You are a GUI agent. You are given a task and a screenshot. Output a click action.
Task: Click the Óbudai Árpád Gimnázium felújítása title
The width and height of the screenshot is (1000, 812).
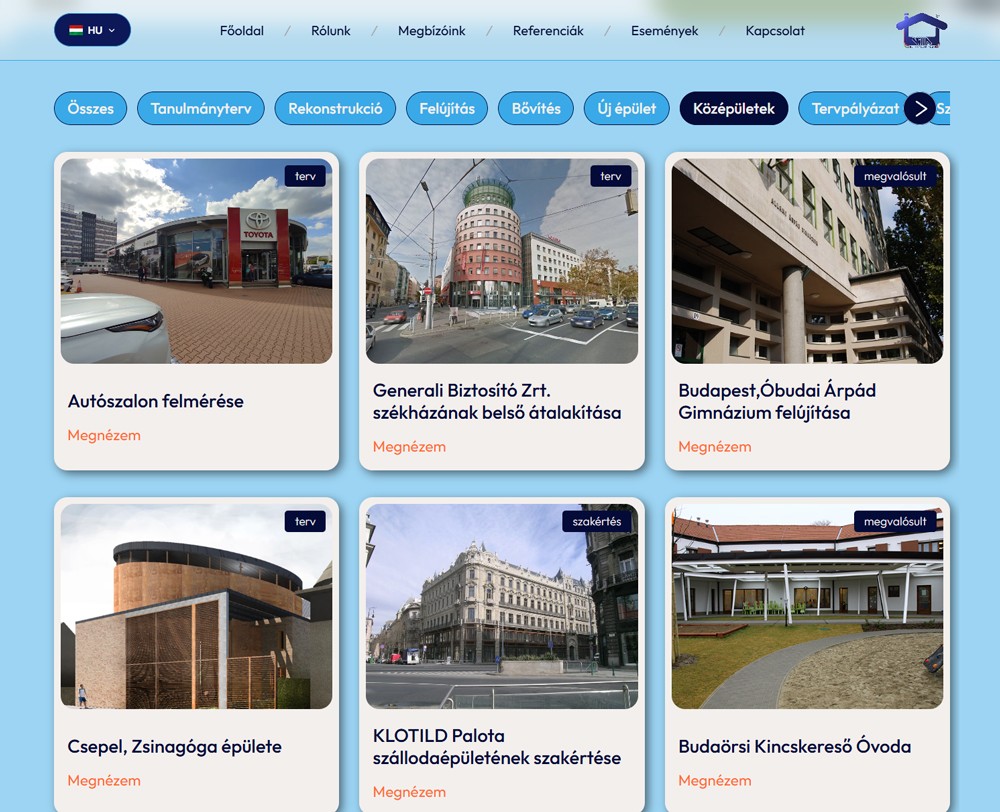pyautogui.click(x=777, y=401)
